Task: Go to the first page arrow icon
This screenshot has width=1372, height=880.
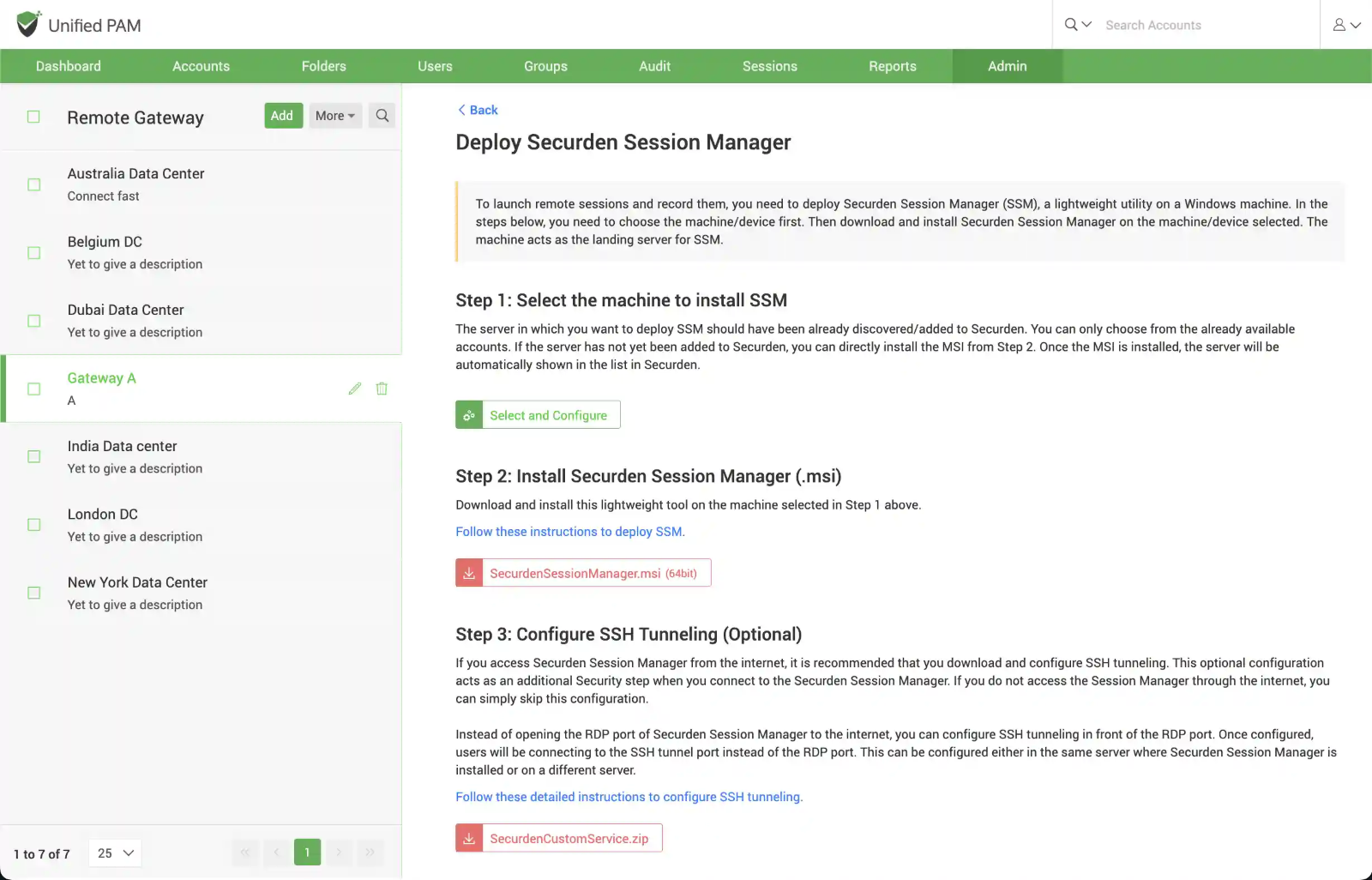Action: coord(245,852)
